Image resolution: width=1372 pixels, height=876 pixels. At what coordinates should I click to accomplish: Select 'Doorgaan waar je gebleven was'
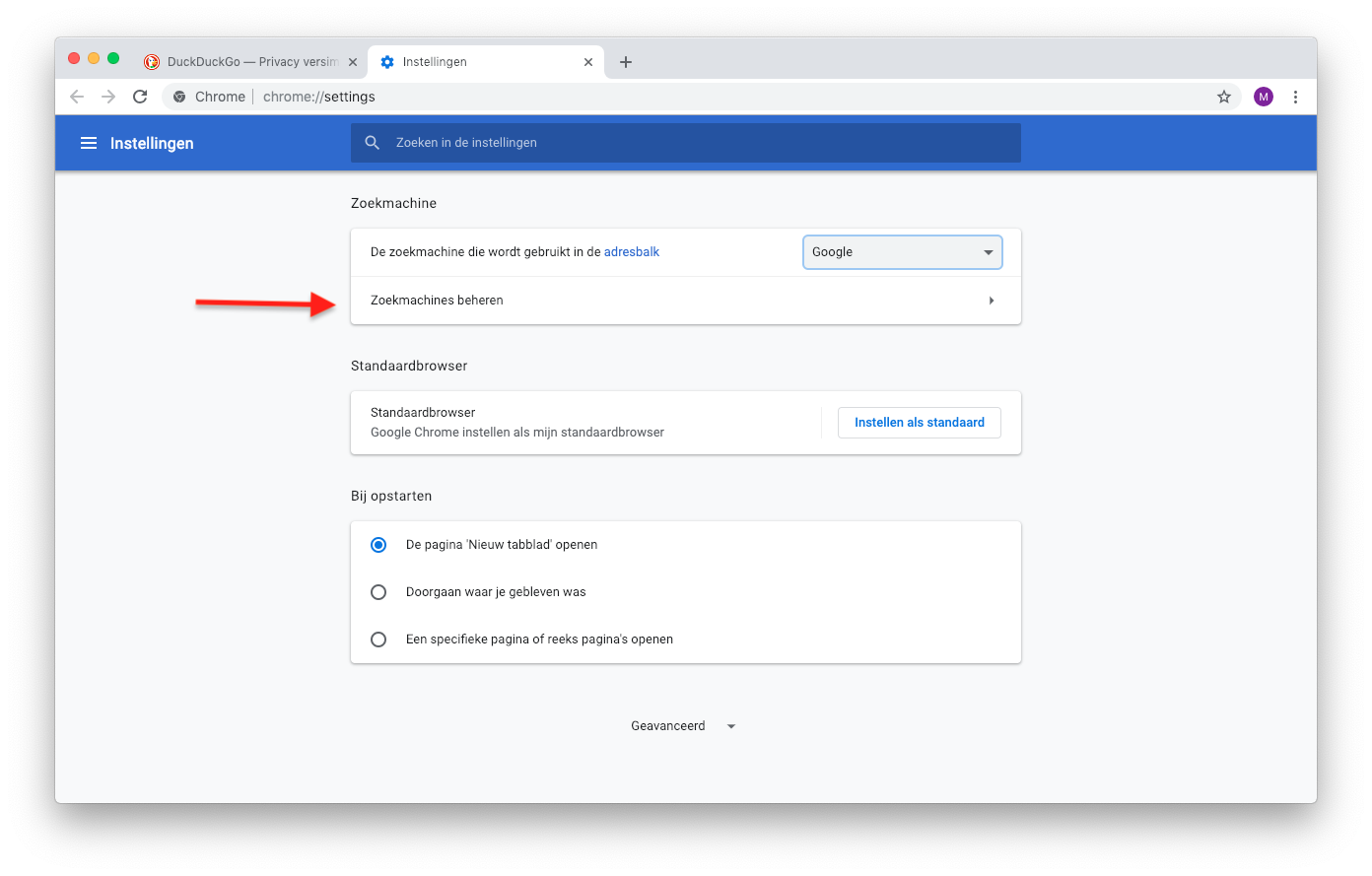click(378, 592)
